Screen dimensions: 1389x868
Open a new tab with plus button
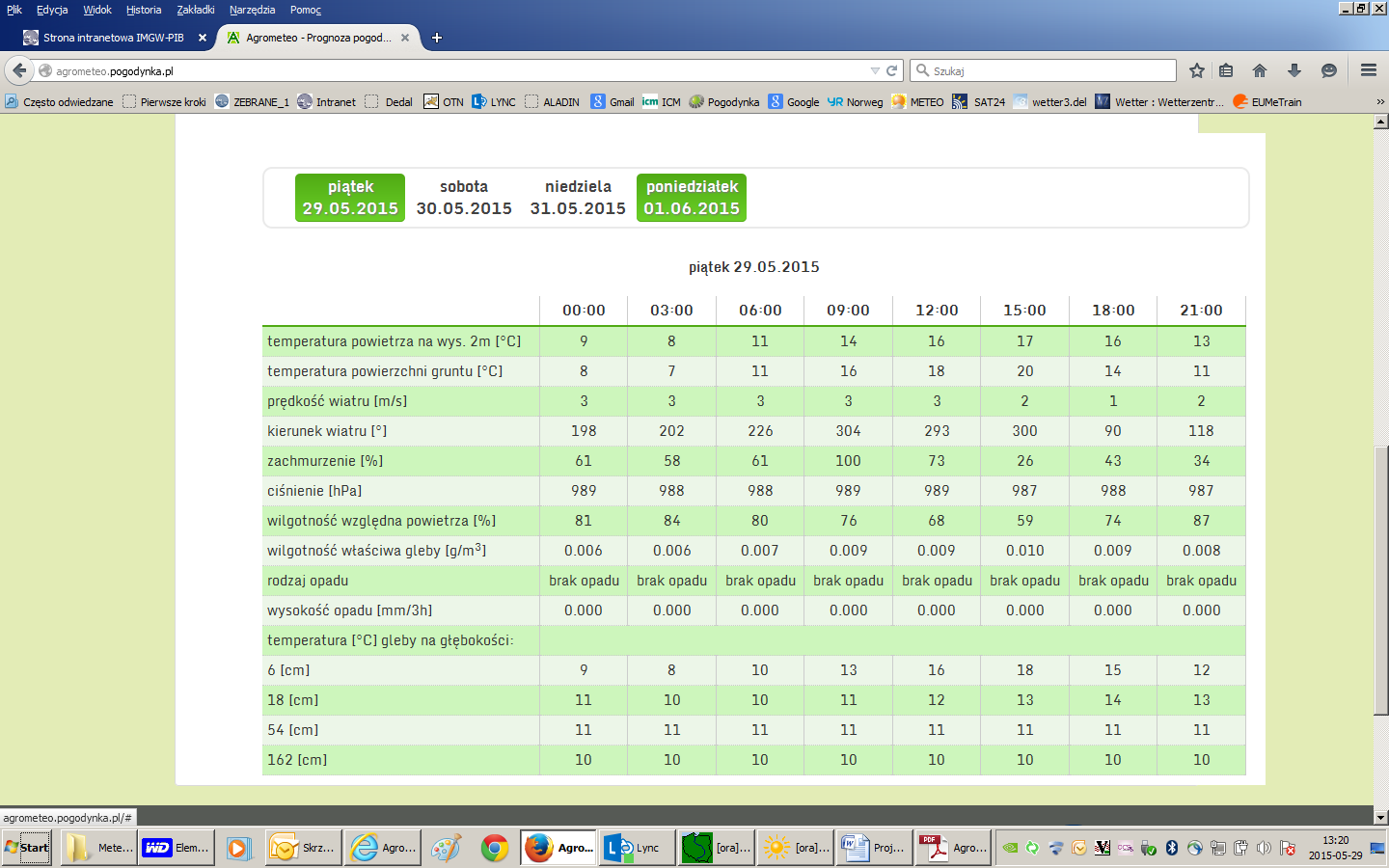[x=437, y=38]
